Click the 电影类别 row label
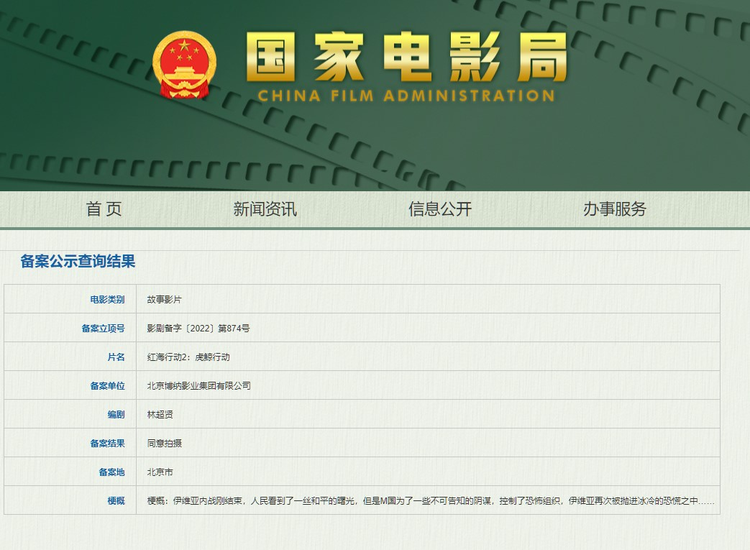 click(107, 299)
